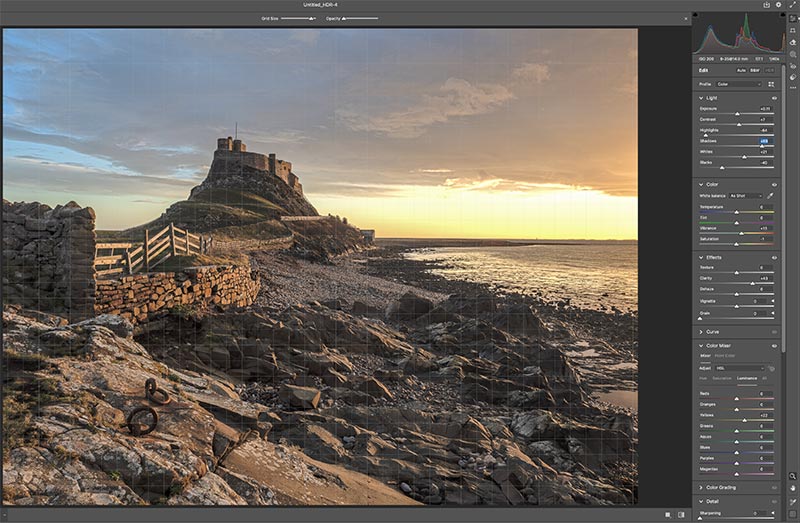800x523 pixels.
Task: Switch to the Hue tab in Color Mixer
Action: click(x=703, y=378)
